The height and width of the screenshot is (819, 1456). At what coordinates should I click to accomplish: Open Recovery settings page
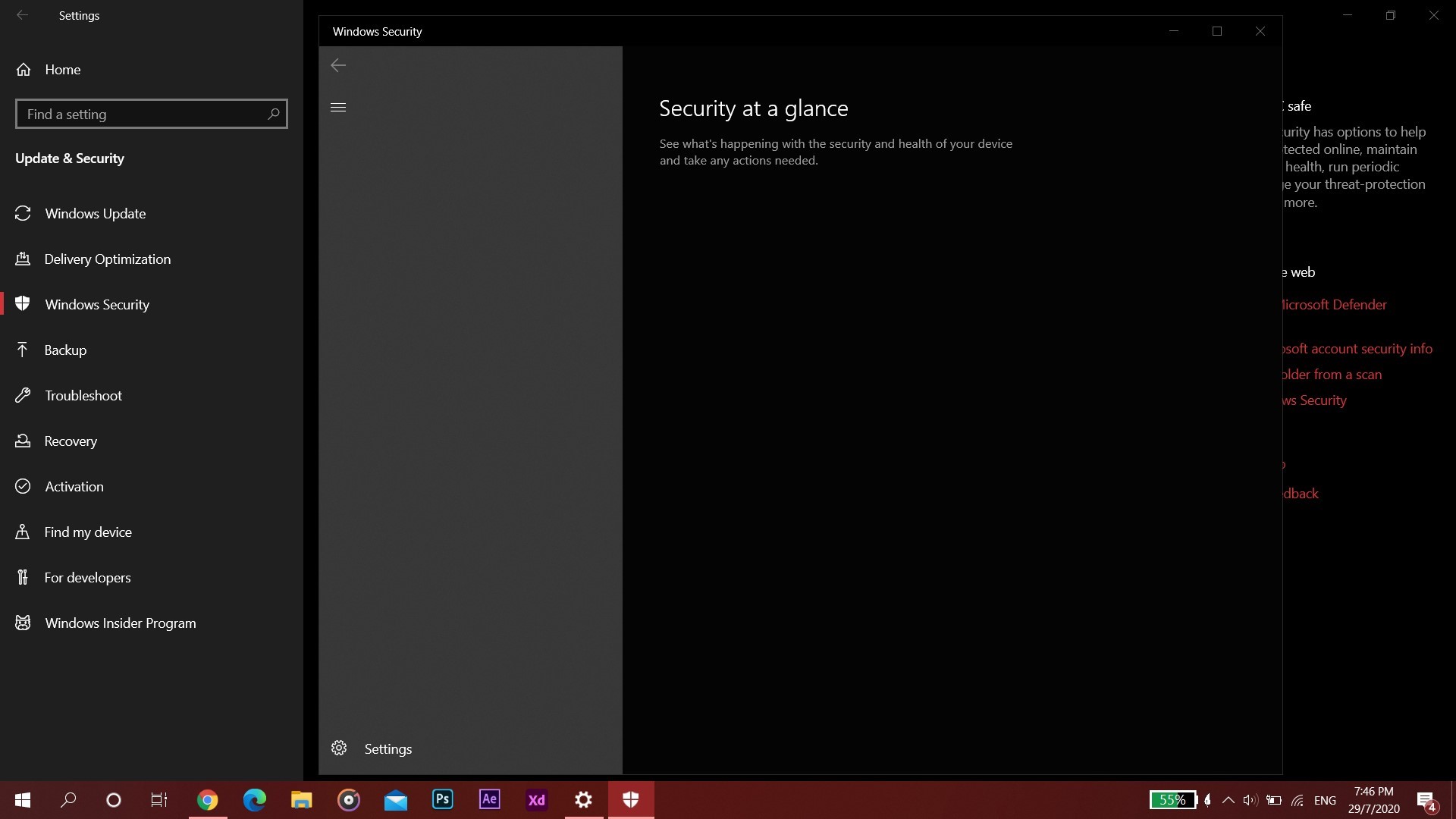pyautogui.click(x=152, y=441)
